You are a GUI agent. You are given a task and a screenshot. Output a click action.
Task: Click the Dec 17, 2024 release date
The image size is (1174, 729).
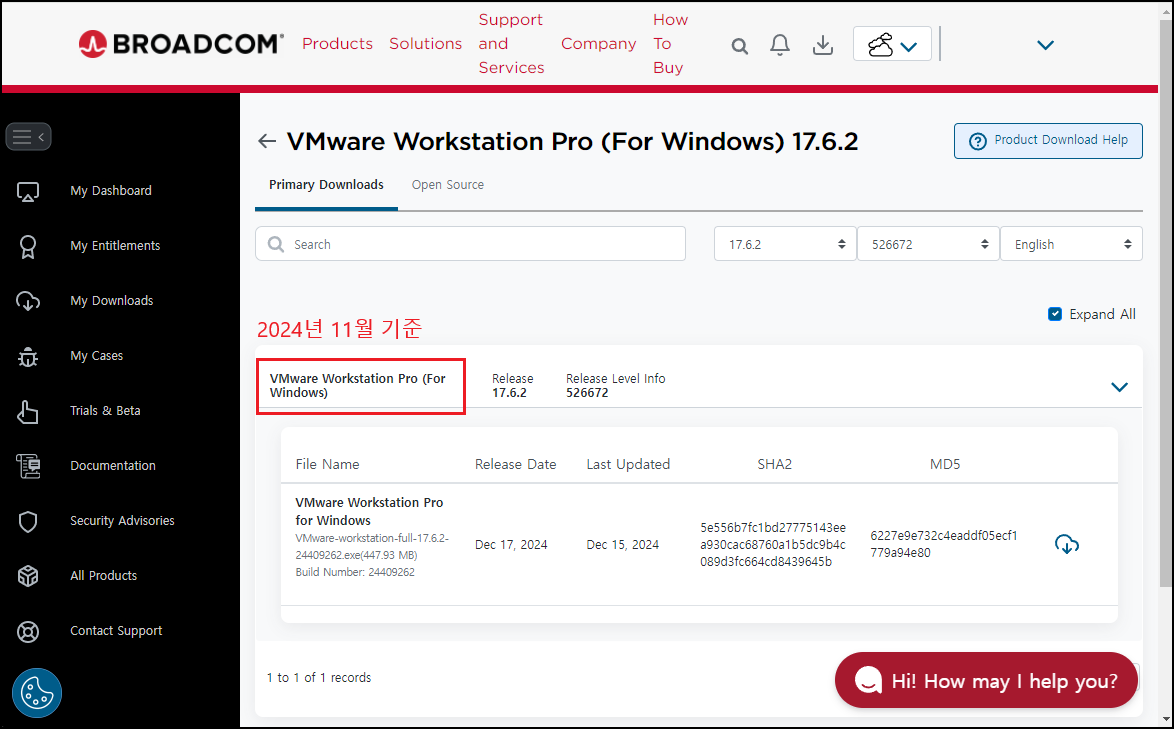511,545
